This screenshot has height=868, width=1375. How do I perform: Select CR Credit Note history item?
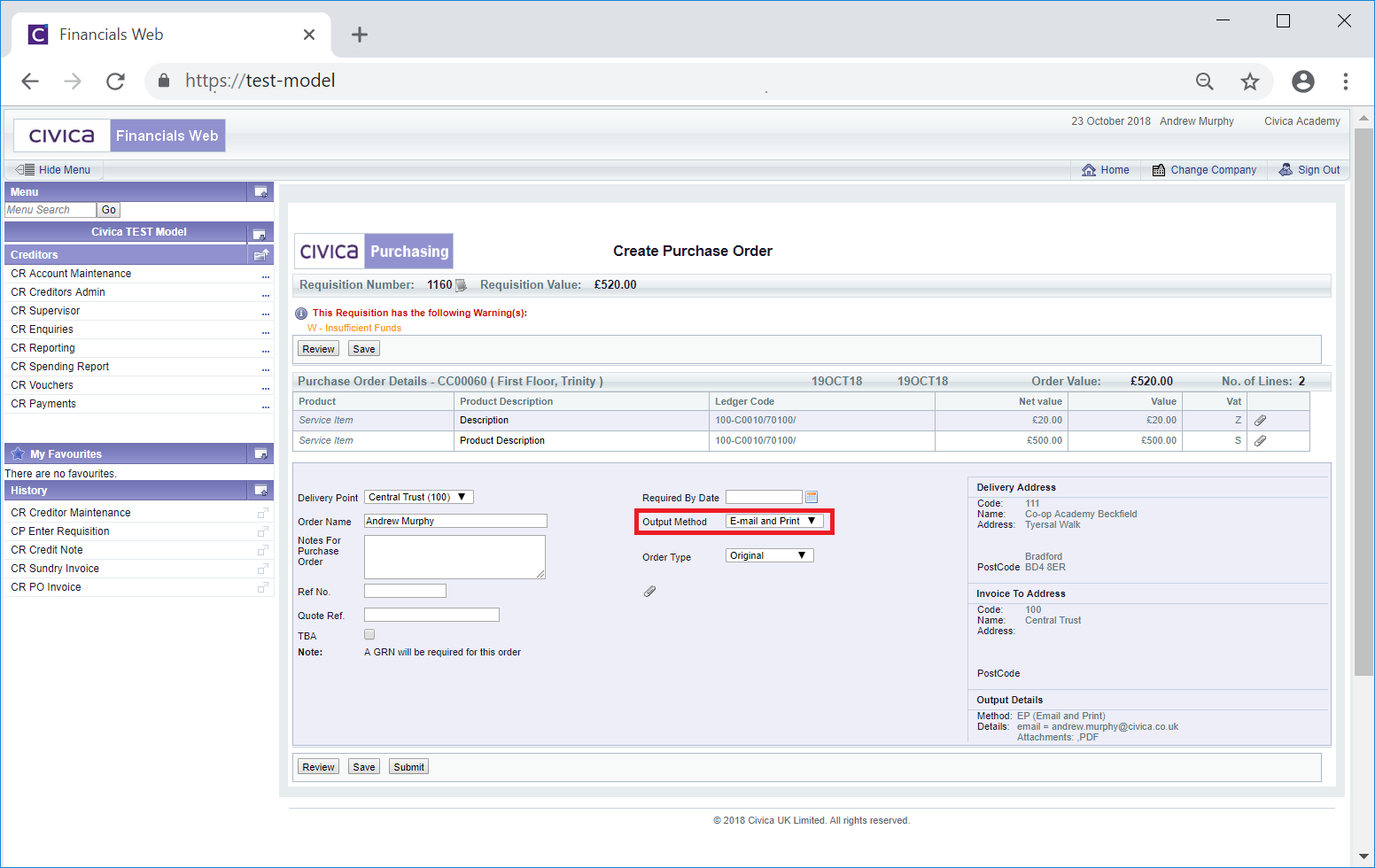(47, 550)
